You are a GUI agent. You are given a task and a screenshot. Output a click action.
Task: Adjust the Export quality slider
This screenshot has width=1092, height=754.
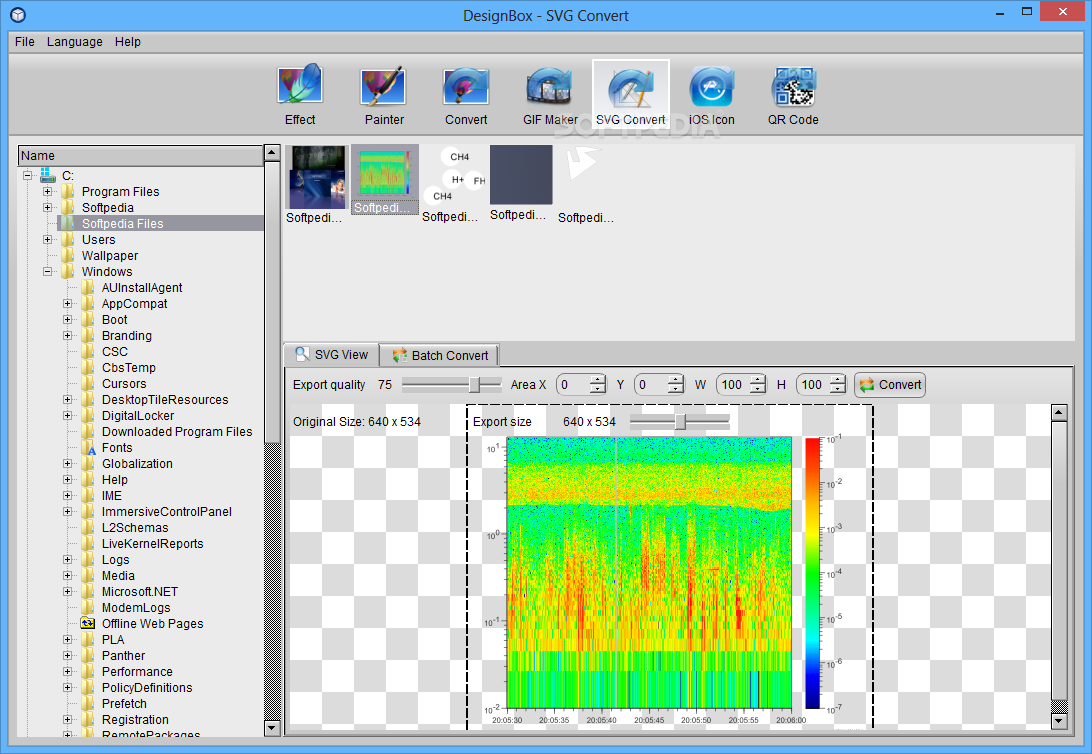click(x=474, y=384)
